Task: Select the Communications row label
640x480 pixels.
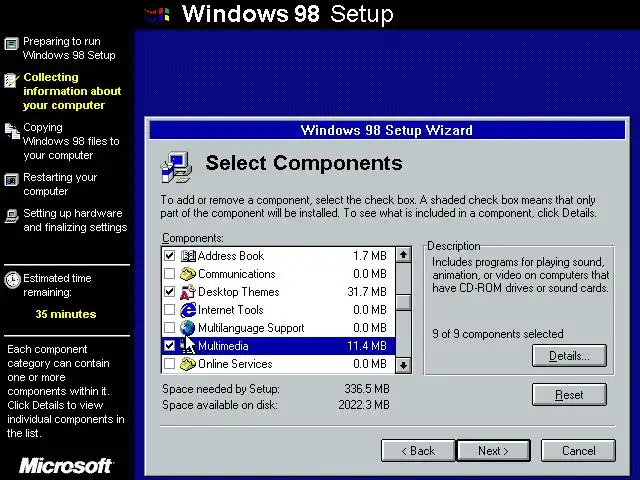Action: point(237,274)
